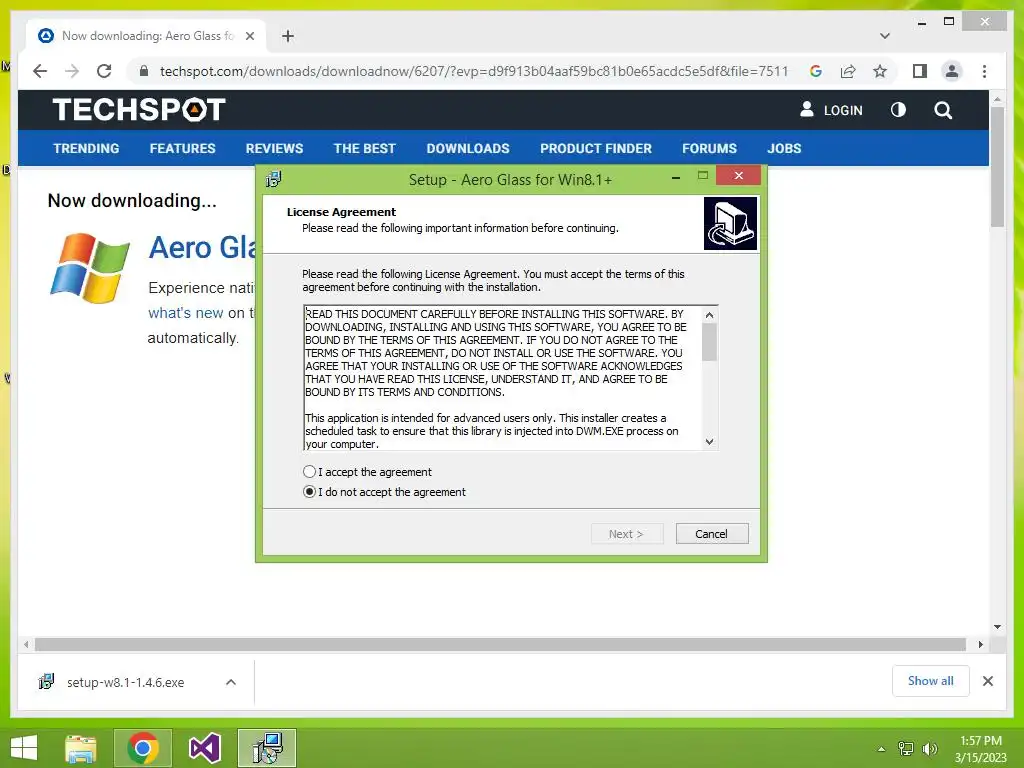Open REVIEWS menu item
The image size is (1024, 768).
[x=274, y=148]
